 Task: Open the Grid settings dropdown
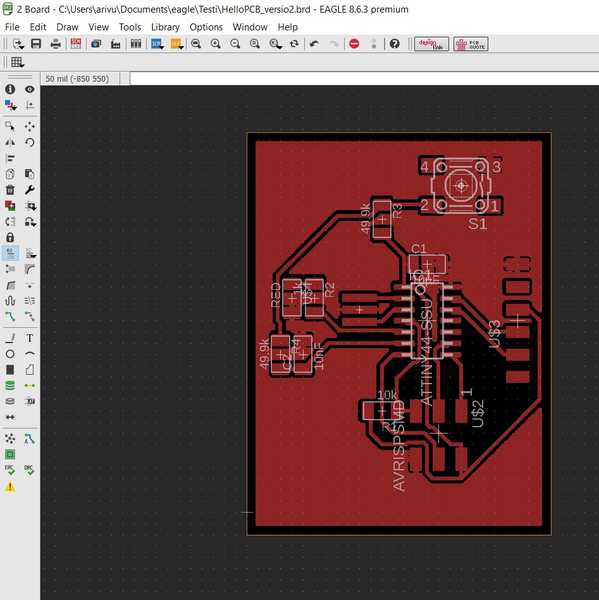click(x=17, y=62)
